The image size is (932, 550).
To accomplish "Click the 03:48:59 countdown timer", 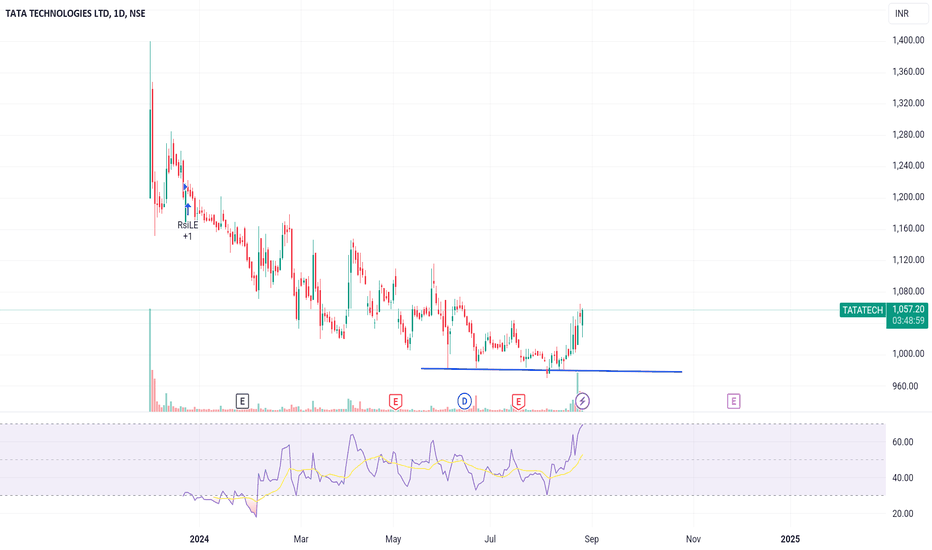I will (908, 321).
